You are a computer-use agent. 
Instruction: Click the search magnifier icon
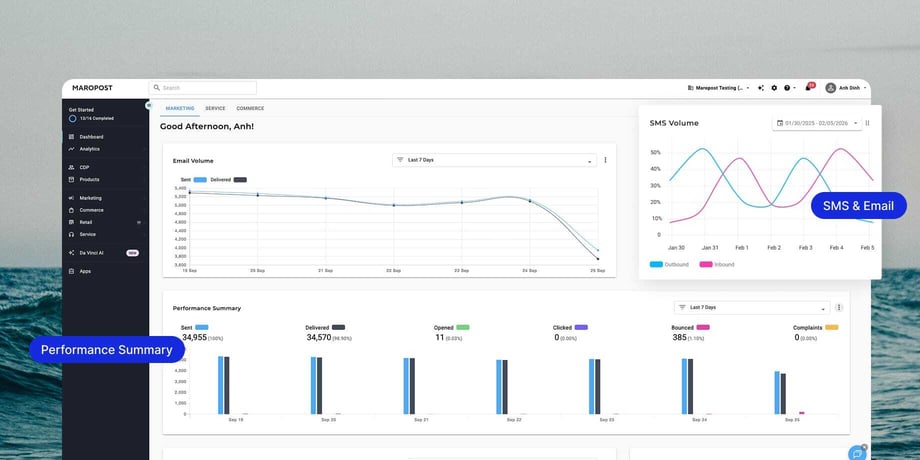coord(157,87)
